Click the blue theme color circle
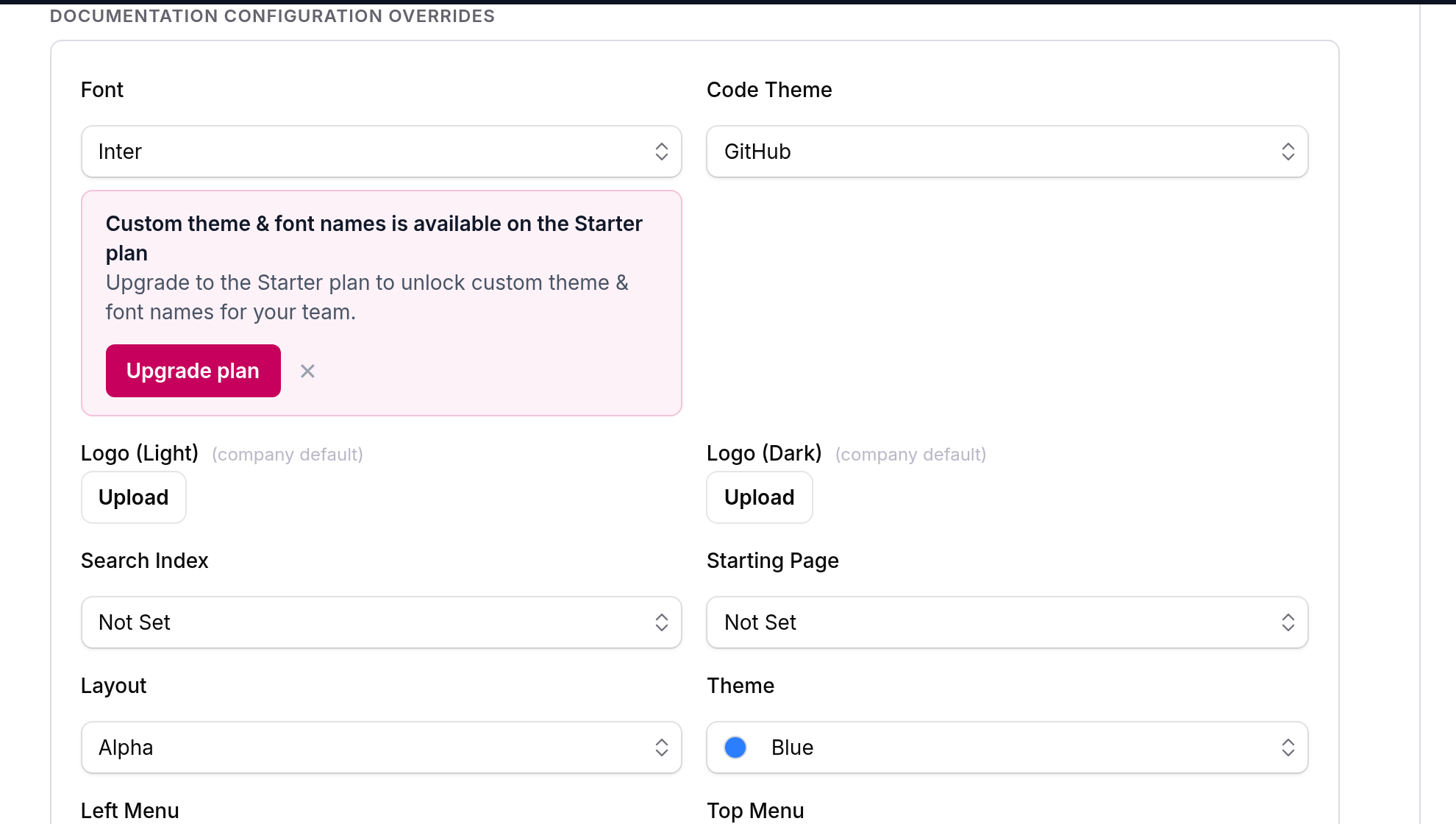 coord(735,747)
